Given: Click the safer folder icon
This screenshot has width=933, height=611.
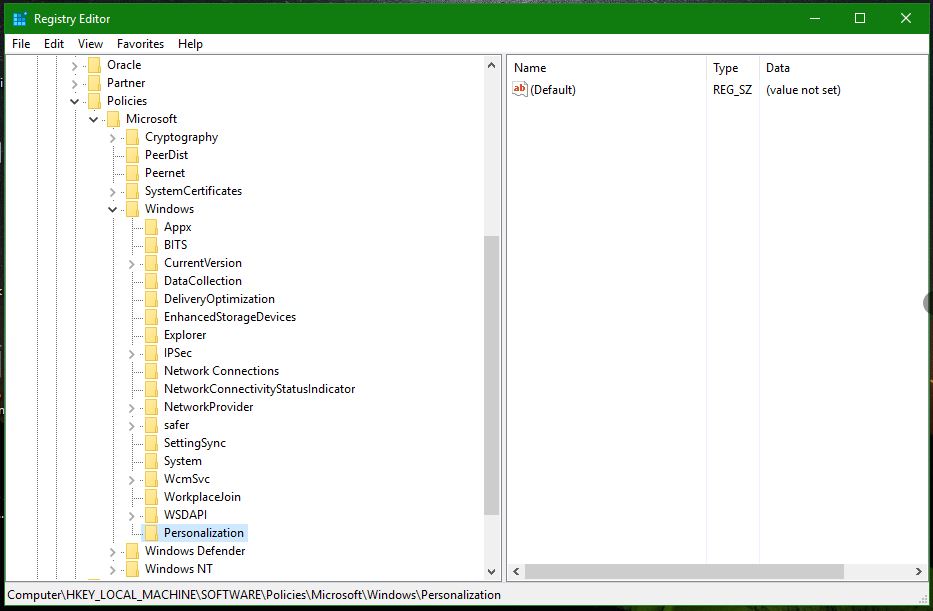Looking at the screenshot, I should [x=151, y=425].
